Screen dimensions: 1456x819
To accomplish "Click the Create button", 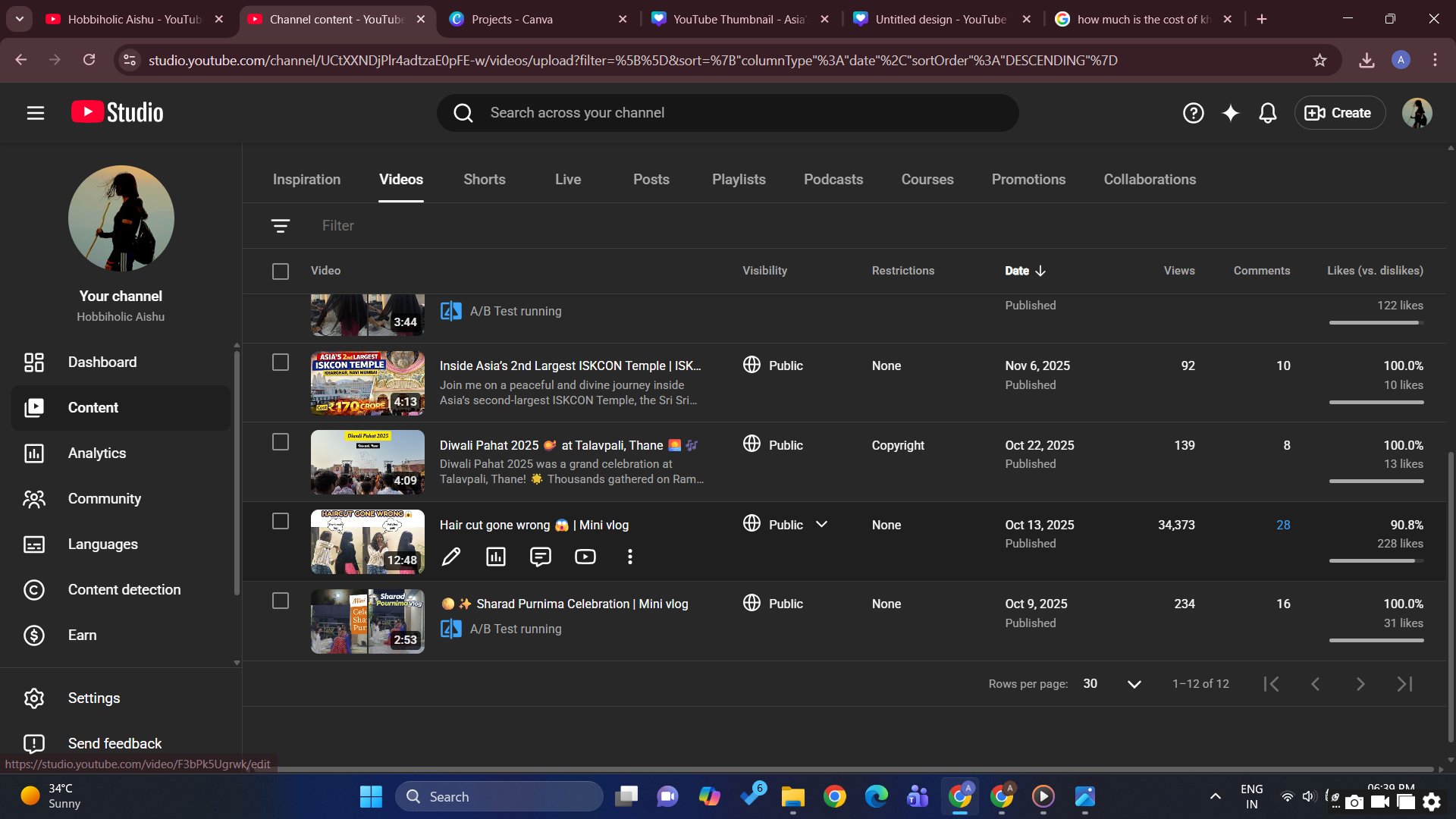I will click(1339, 113).
